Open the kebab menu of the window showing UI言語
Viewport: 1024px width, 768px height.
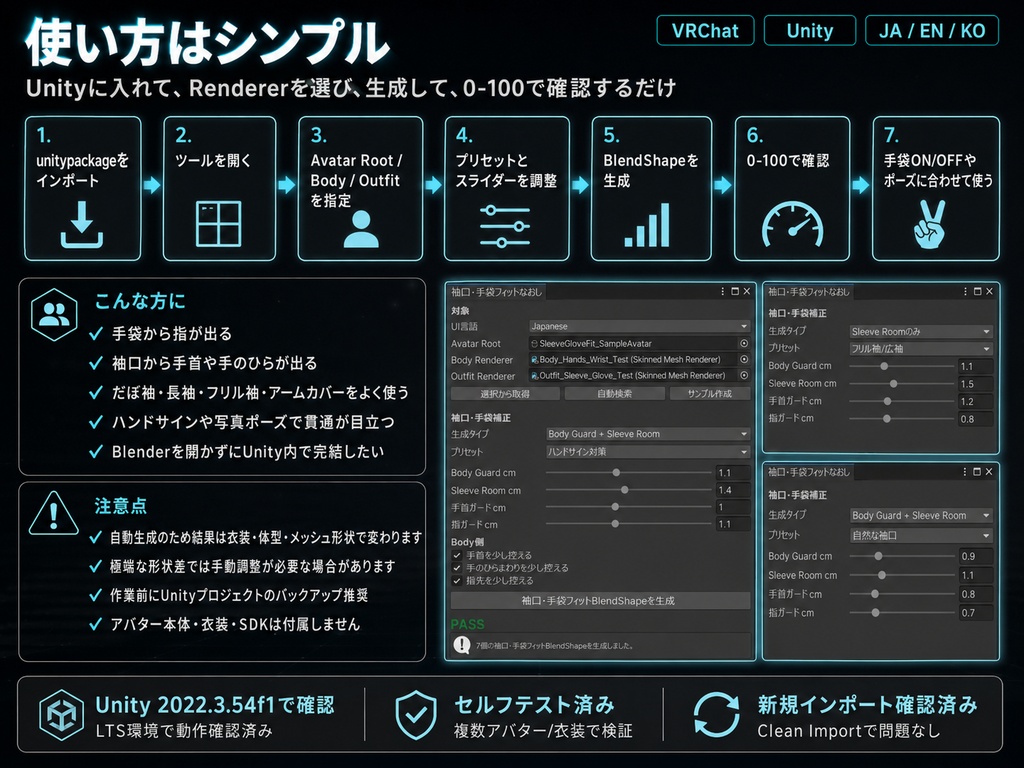[722, 291]
